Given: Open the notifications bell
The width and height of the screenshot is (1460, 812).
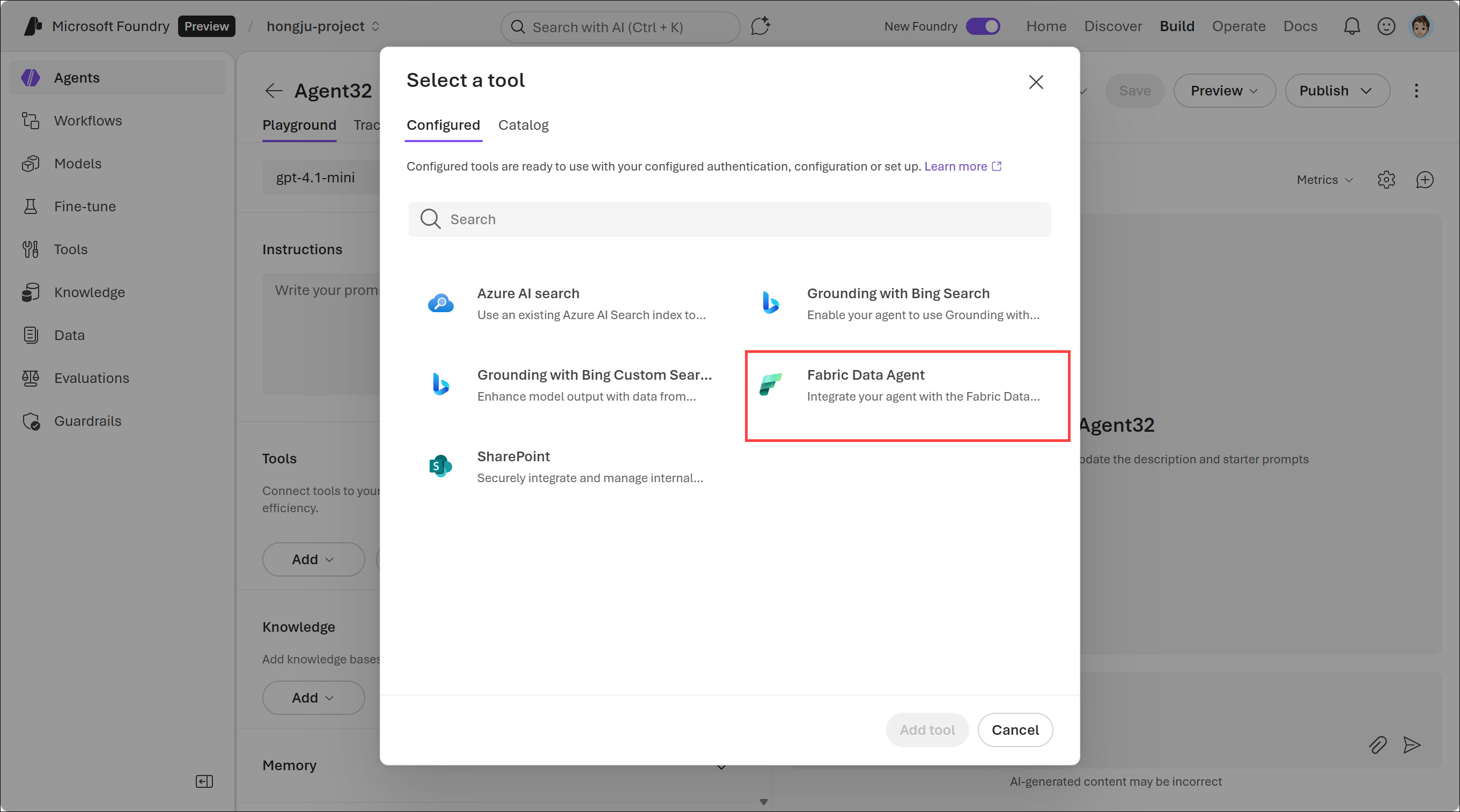Looking at the screenshot, I should [1352, 26].
